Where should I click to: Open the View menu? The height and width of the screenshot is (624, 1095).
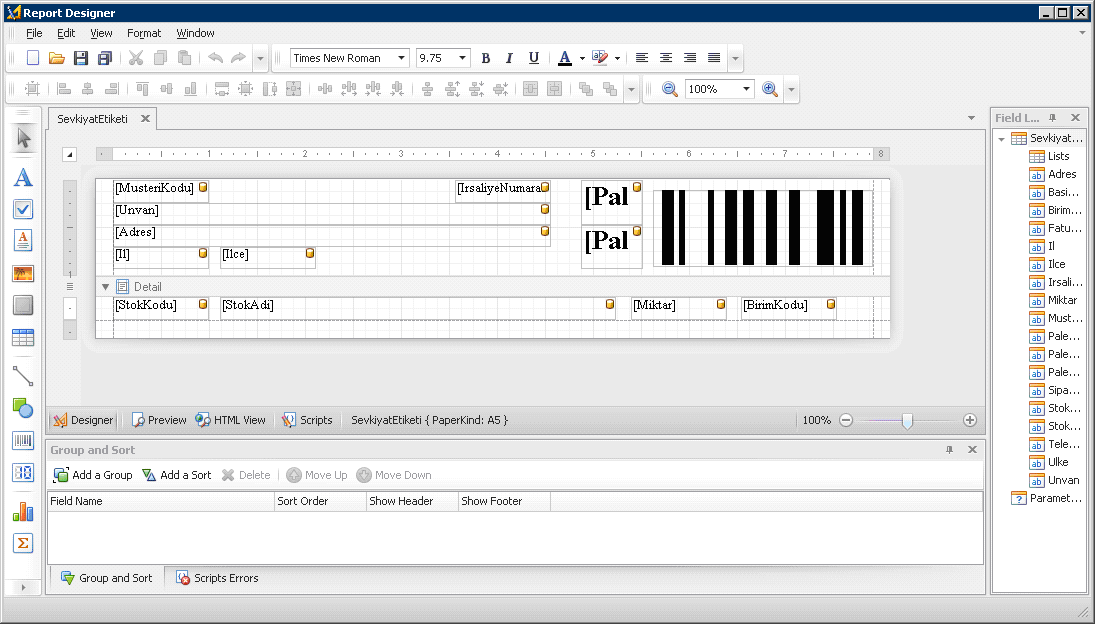101,33
